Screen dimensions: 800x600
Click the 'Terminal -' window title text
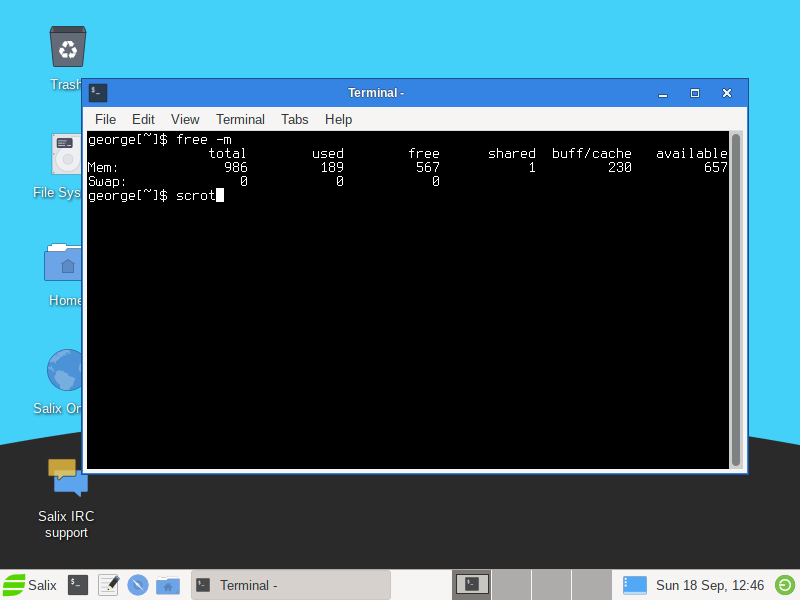tap(376, 93)
